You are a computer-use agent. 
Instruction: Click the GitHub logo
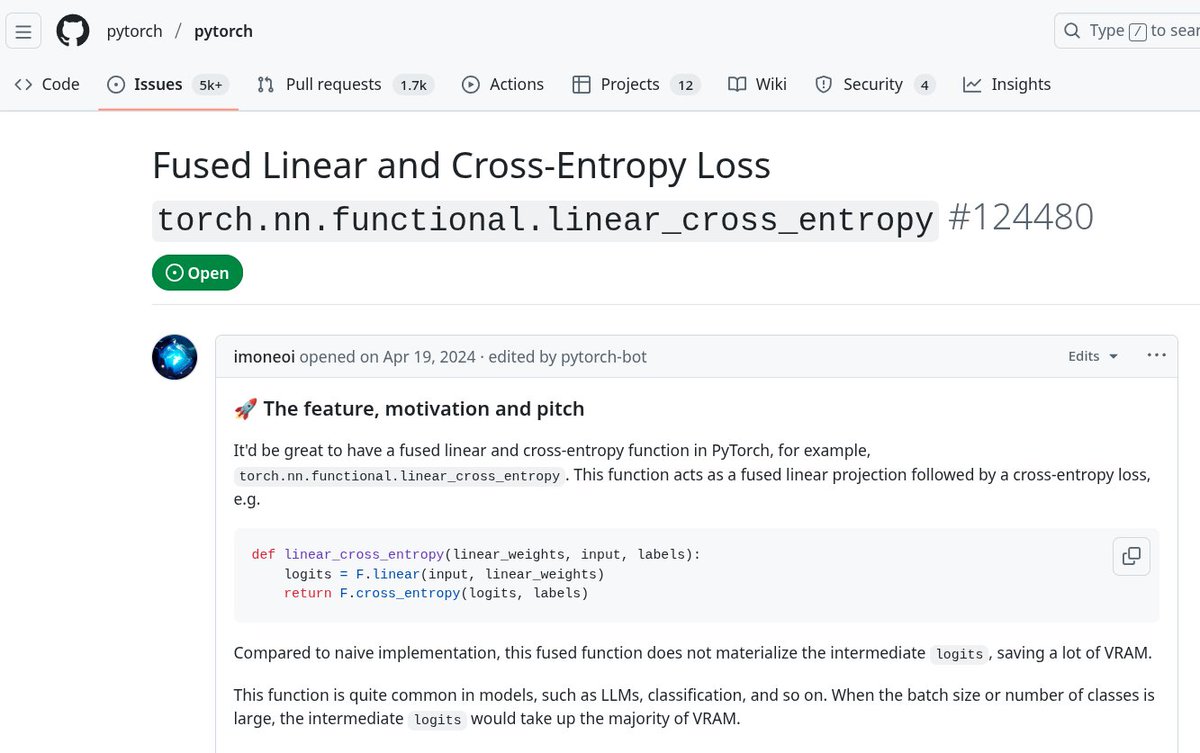coord(72,30)
